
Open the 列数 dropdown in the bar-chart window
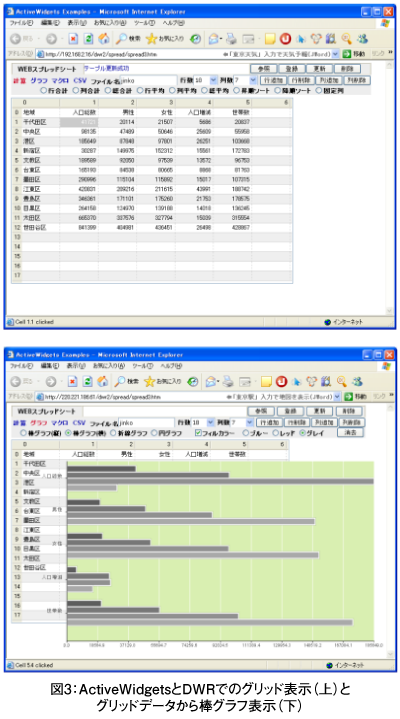[250, 423]
